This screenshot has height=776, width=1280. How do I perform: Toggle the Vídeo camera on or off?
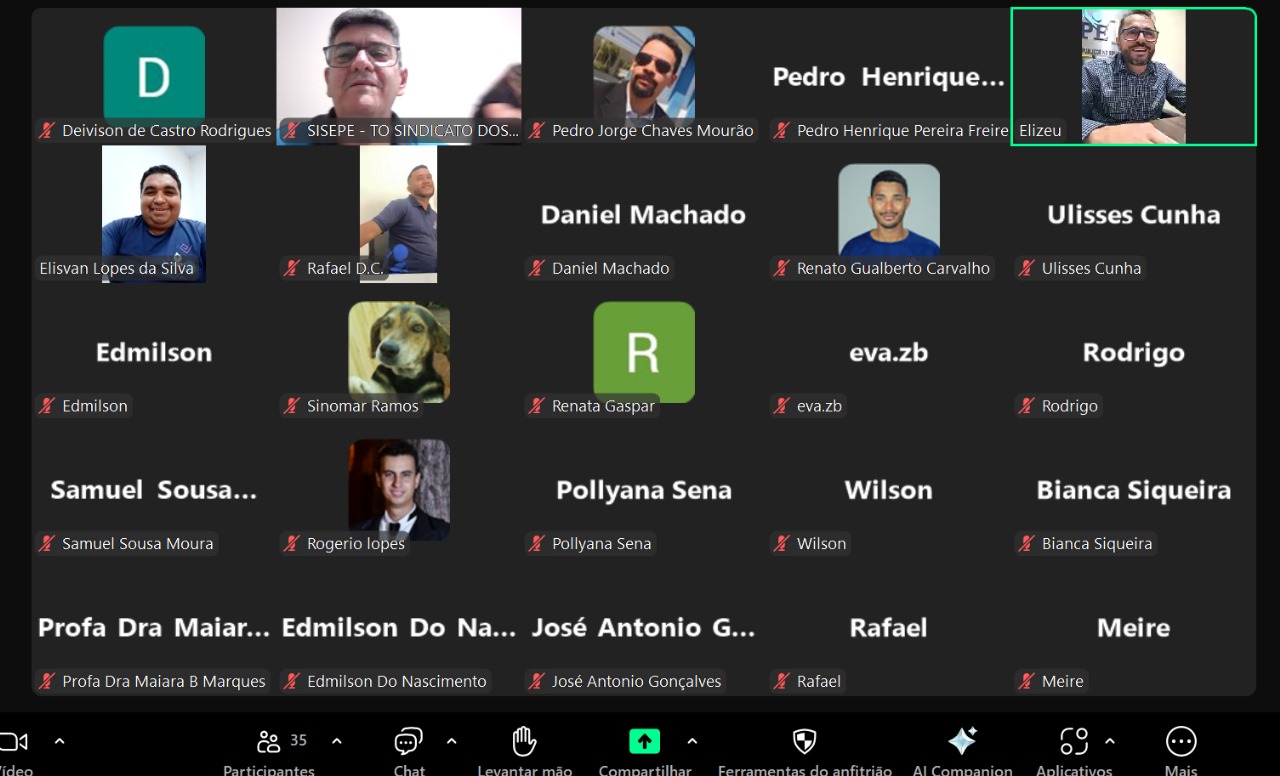13,741
